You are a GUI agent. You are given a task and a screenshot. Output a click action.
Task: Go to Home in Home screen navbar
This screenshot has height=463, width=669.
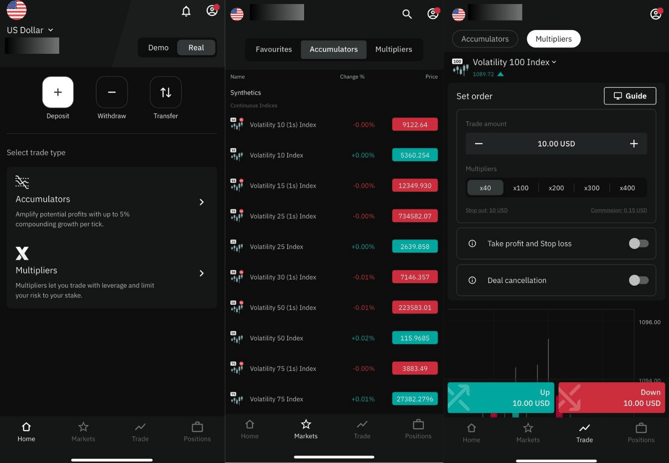(26, 431)
